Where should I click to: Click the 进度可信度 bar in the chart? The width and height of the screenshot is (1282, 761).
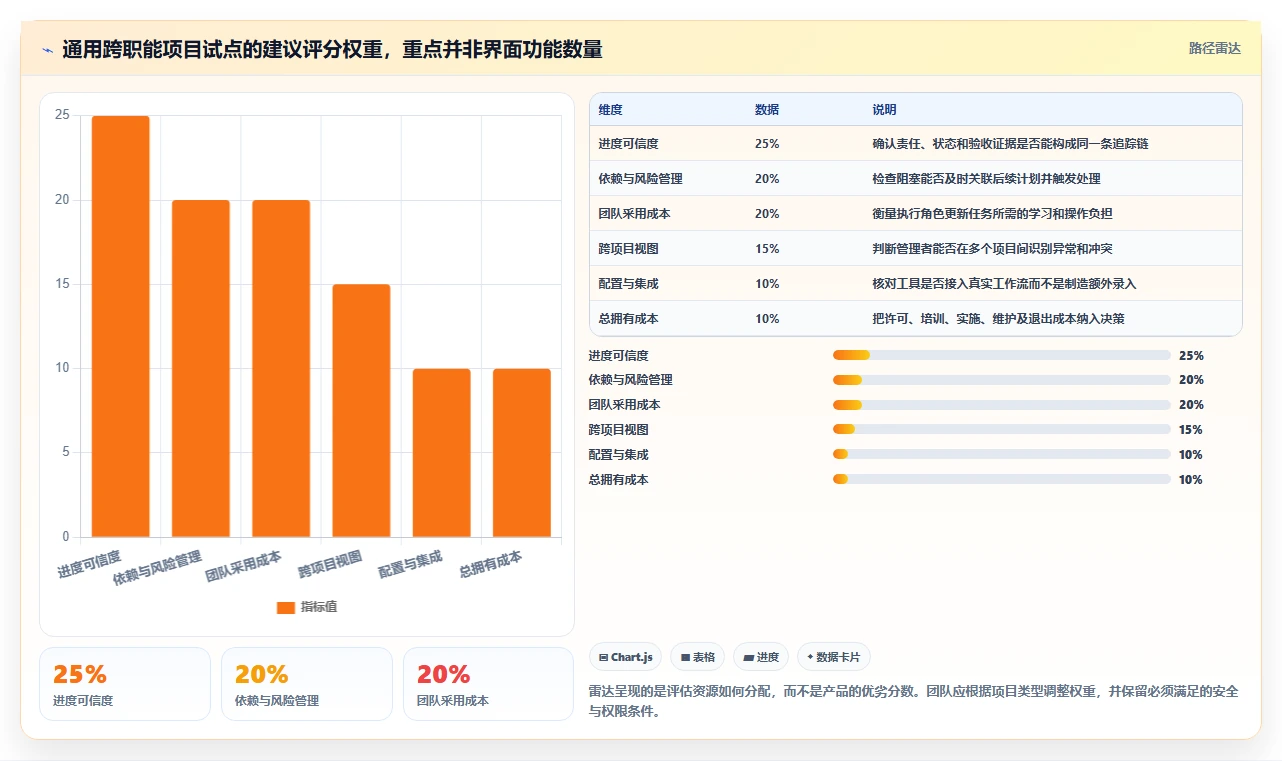pos(121,326)
